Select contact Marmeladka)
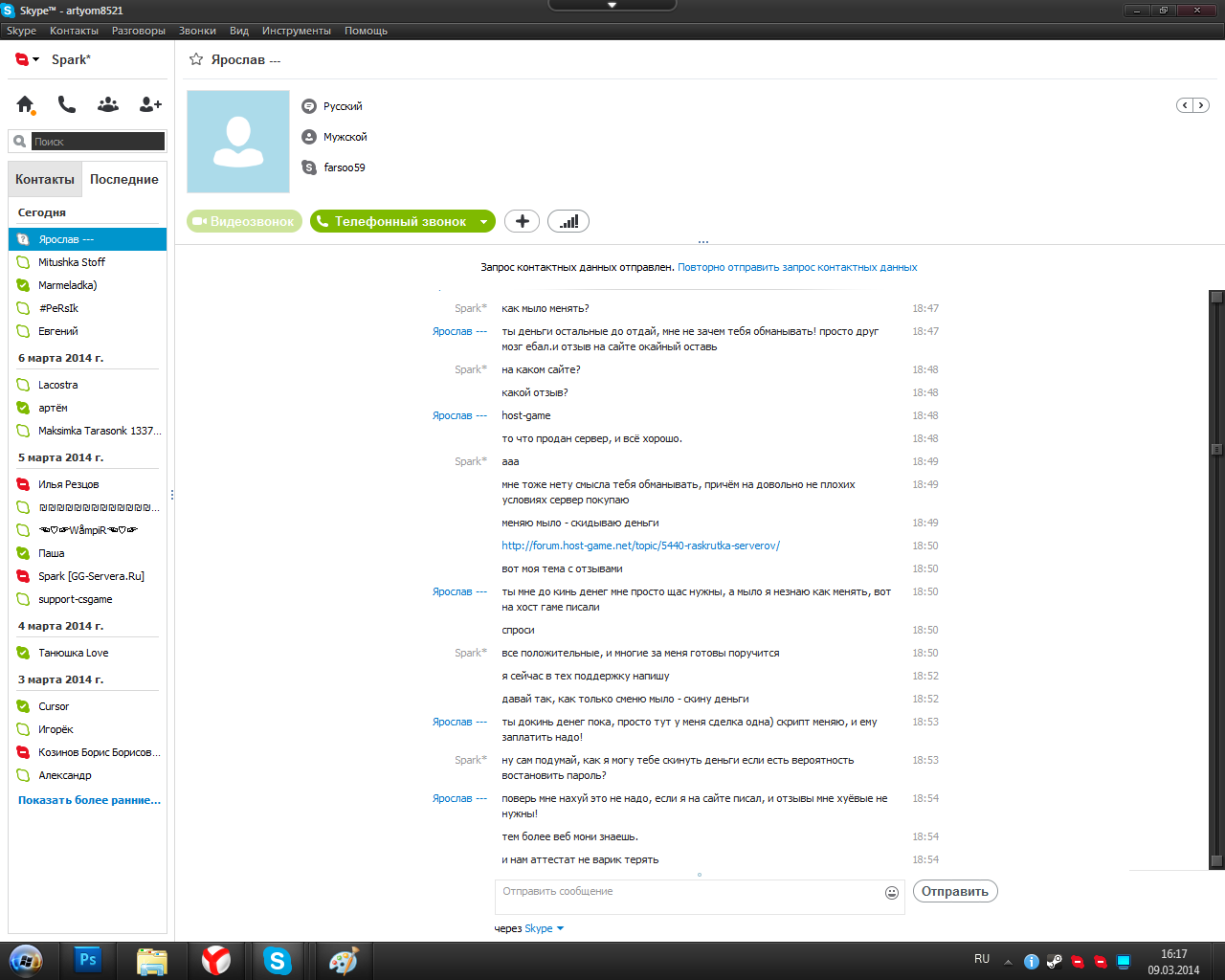Image resolution: width=1225 pixels, height=980 pixels. tap(87, 285)
